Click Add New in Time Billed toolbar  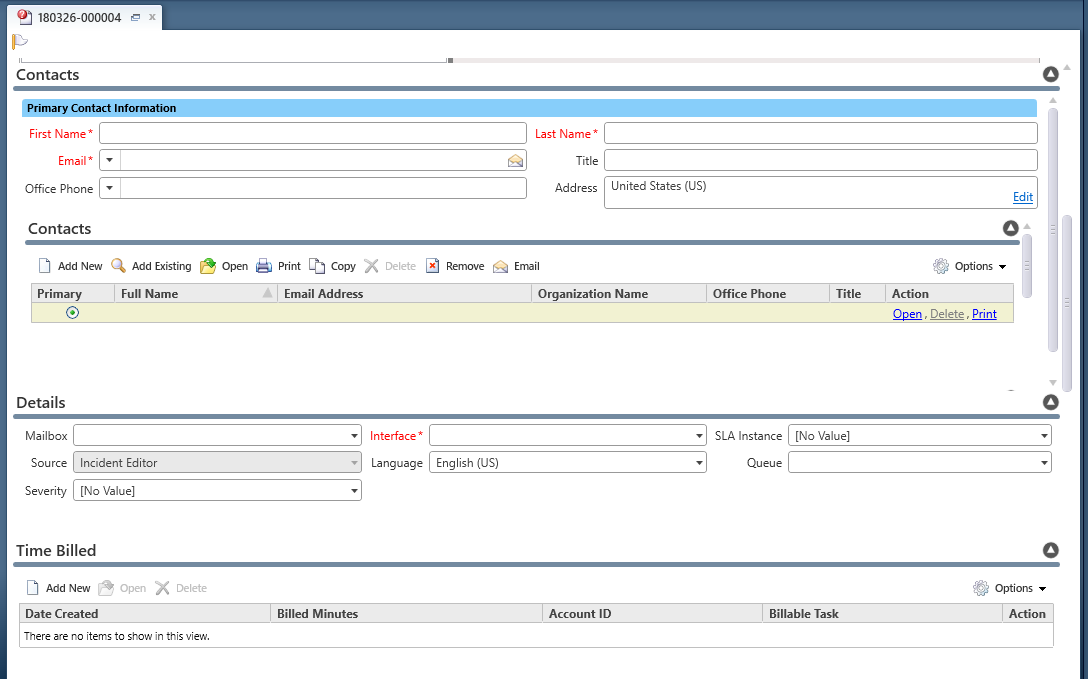[58, 588]
